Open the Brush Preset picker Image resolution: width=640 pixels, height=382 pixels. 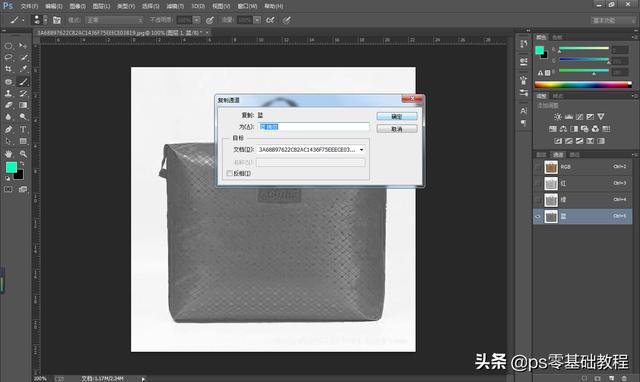click(40, 20)
